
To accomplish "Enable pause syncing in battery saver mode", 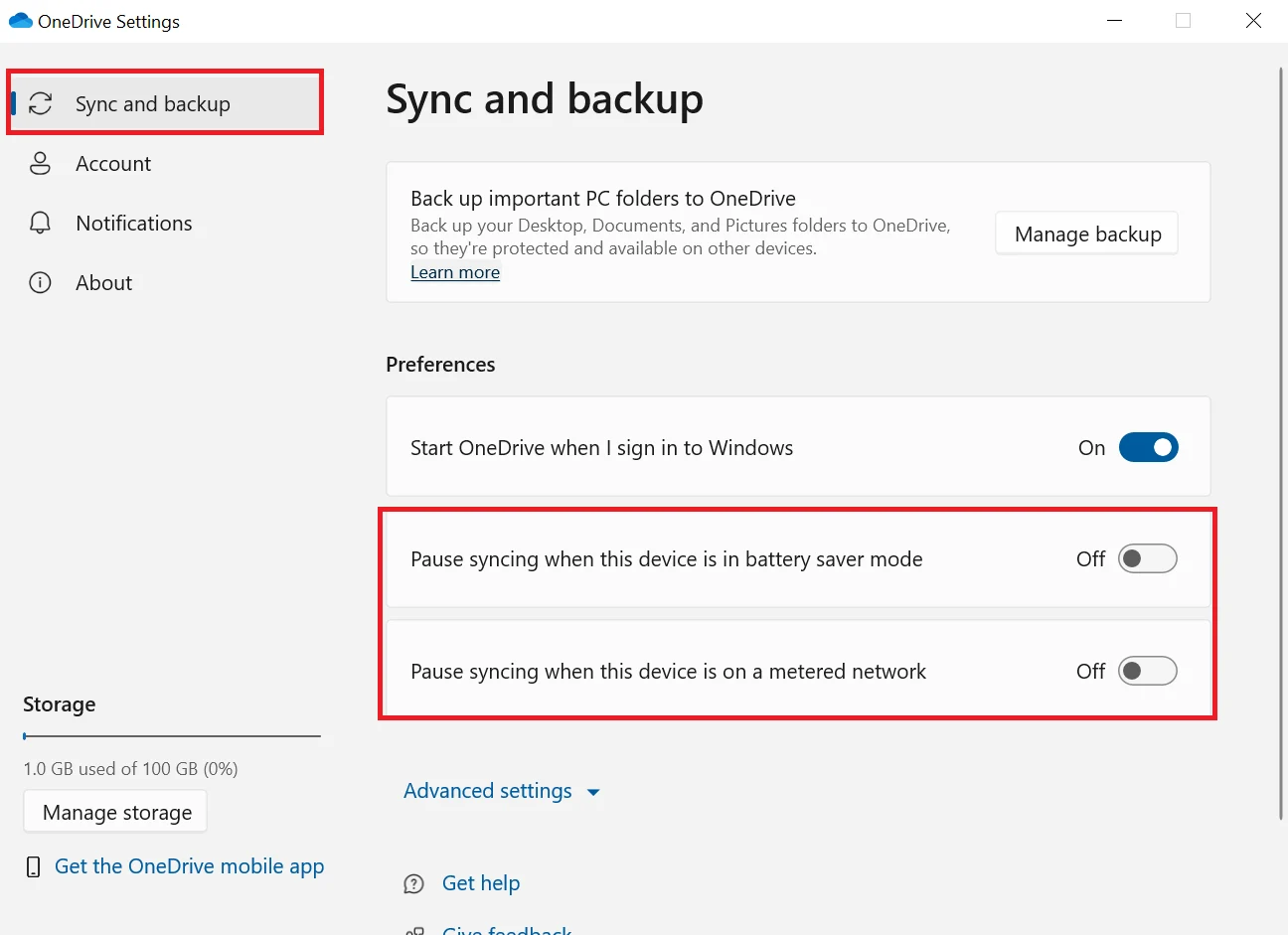I will [1148, 559].
